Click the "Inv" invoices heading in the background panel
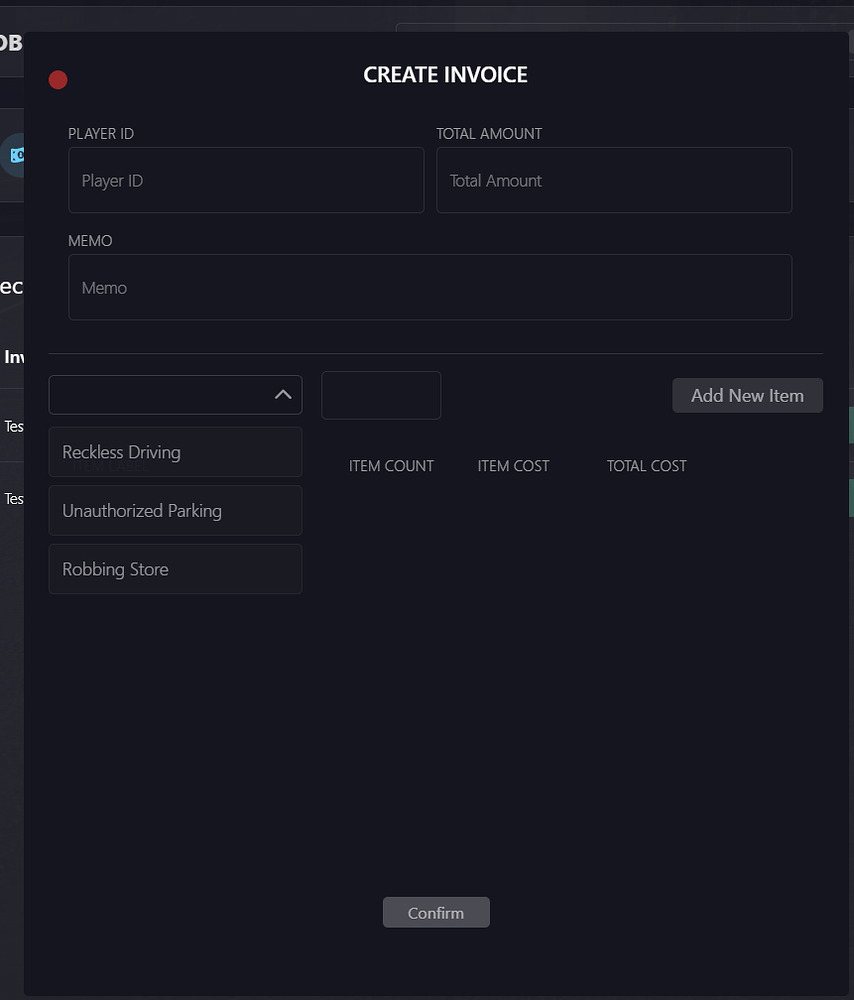This screenshot has height=1000, width=854. coord(14,357)
